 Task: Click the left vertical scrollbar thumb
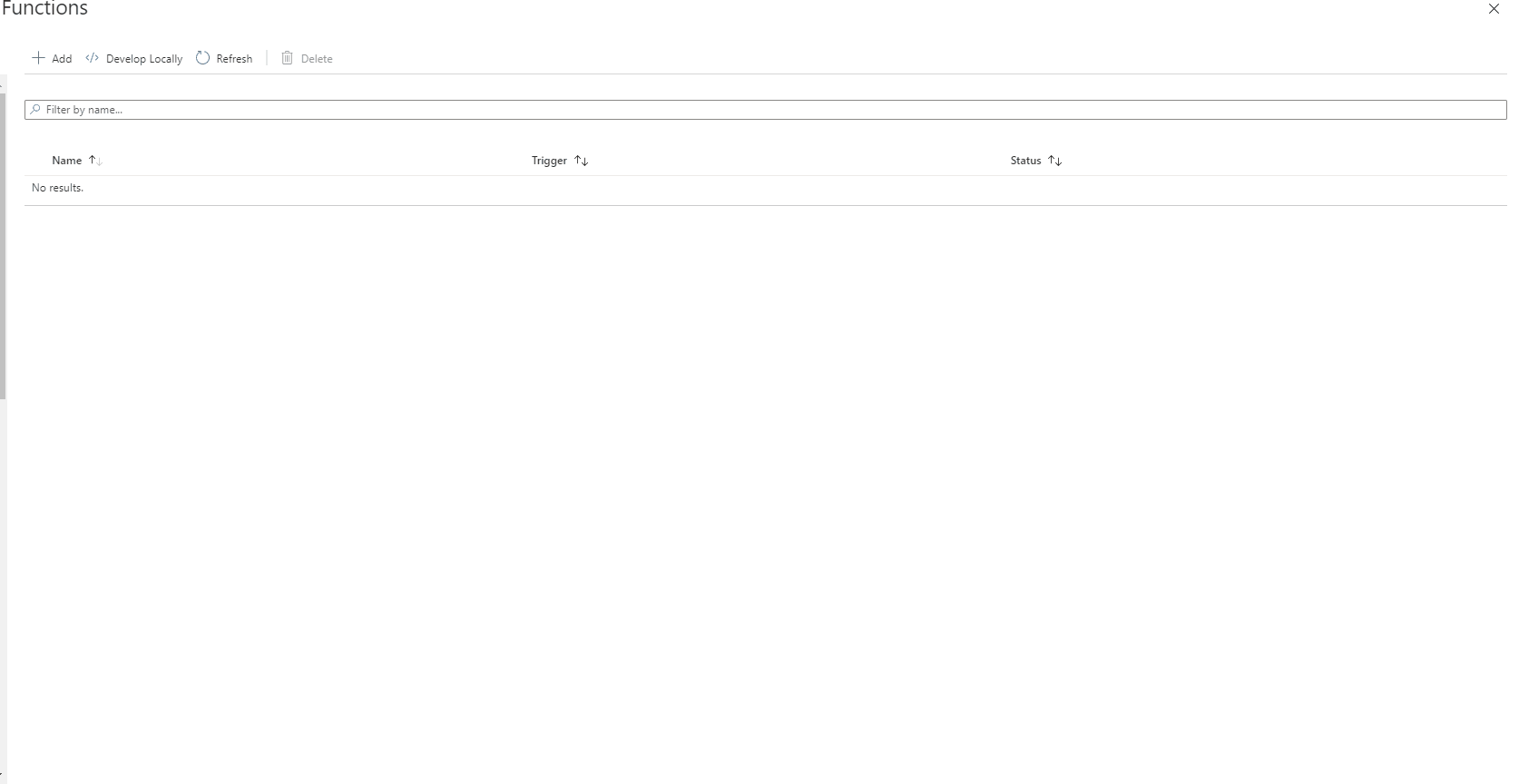pos(3,245)
